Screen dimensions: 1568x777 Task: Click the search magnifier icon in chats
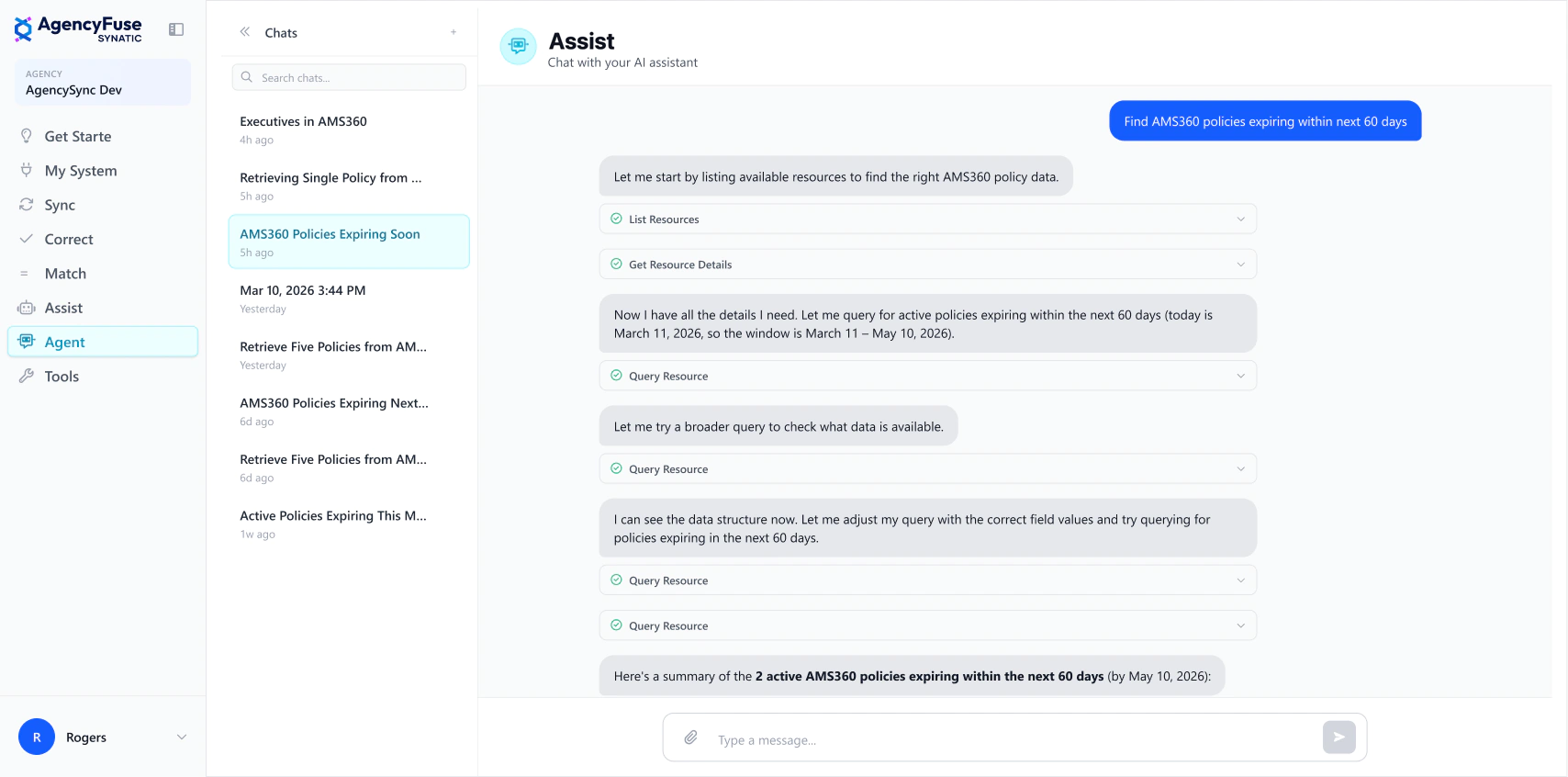click(x=247, y=77)
